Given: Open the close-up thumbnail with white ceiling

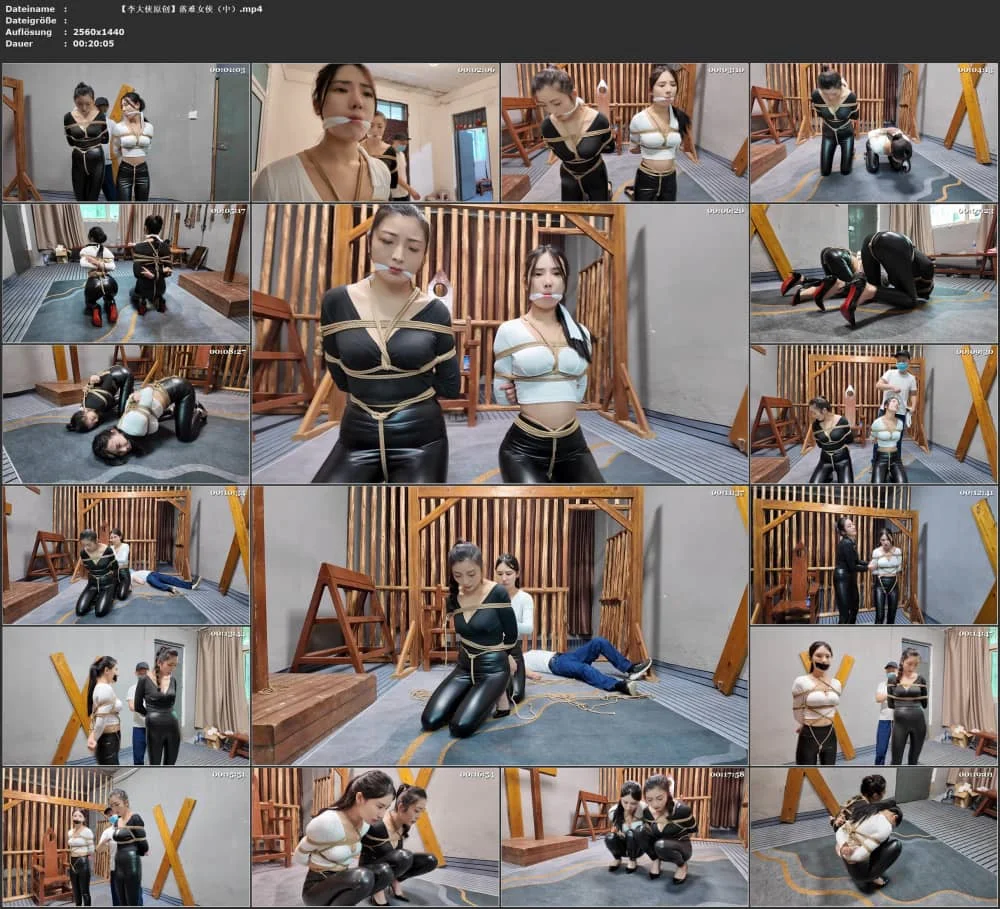Looking at the screenshot, I should pos(375,133).
